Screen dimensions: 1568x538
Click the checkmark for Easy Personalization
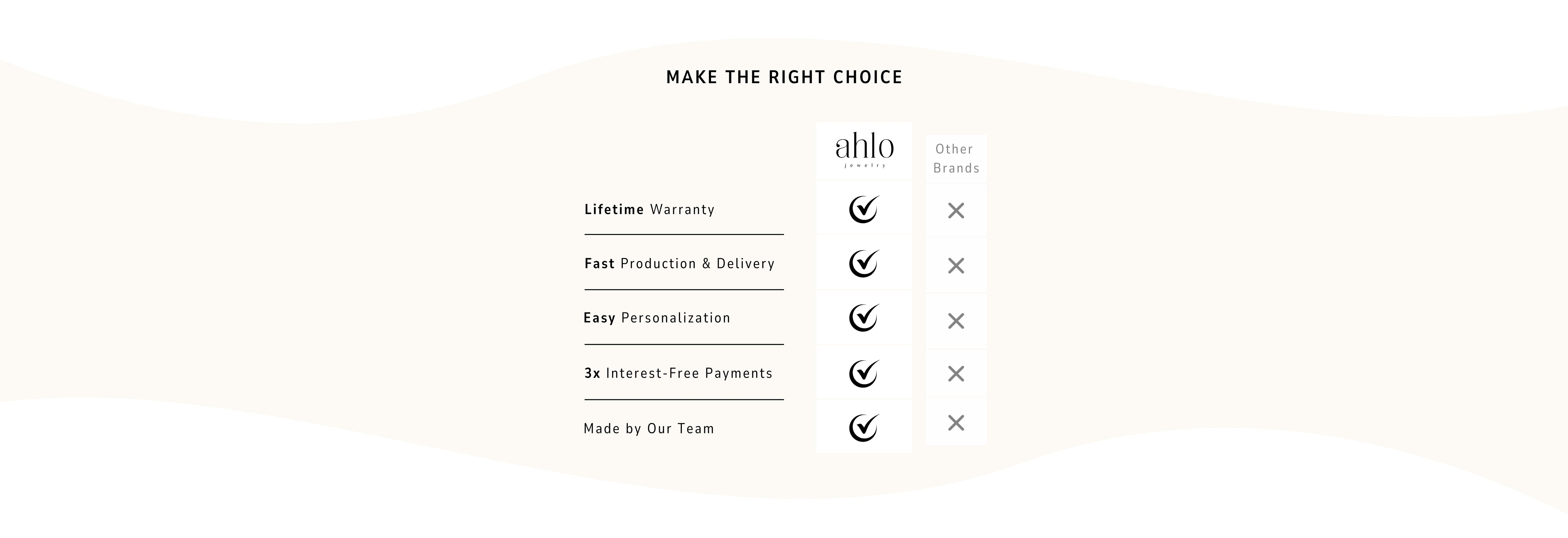coord(864,317)
